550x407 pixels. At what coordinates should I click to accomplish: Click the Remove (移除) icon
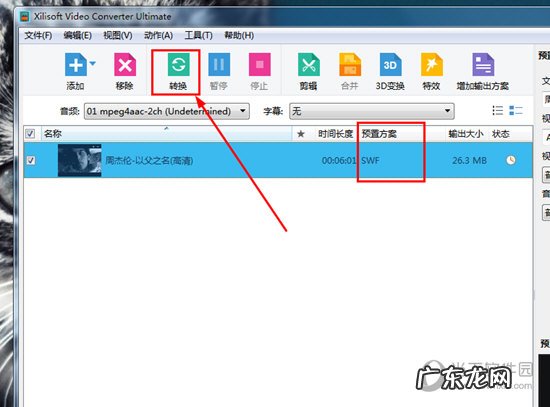[x=125, y=65]
